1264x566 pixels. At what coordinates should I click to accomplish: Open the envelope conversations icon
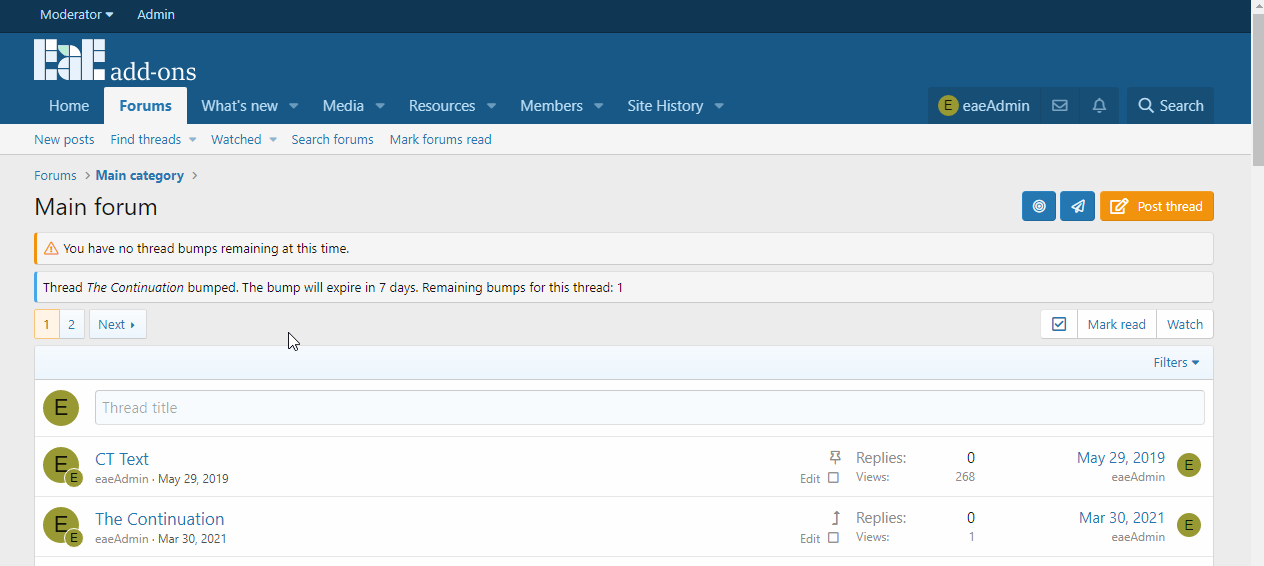click(x=1060, y=106)
